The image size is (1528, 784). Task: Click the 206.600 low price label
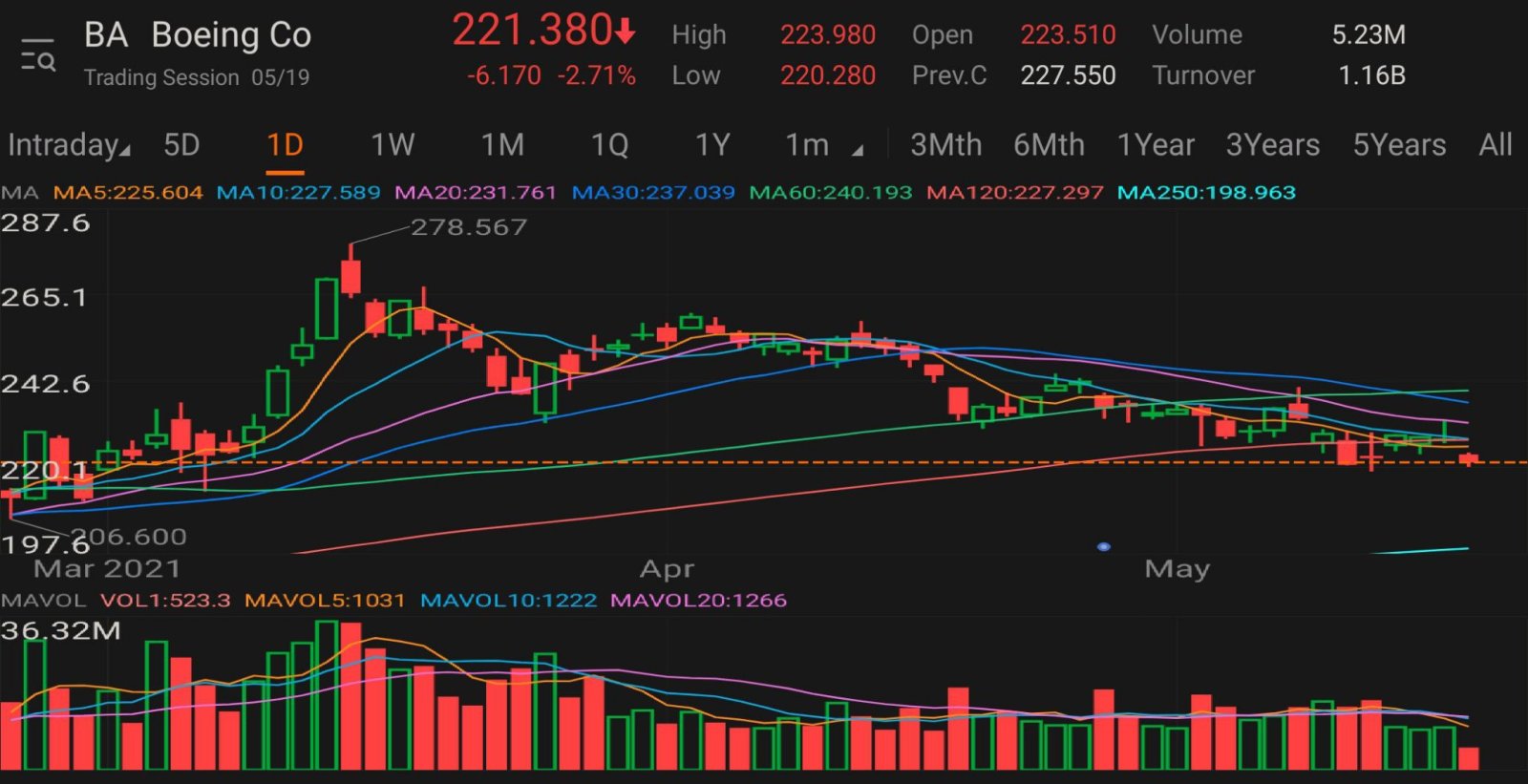tap(129, 537)
